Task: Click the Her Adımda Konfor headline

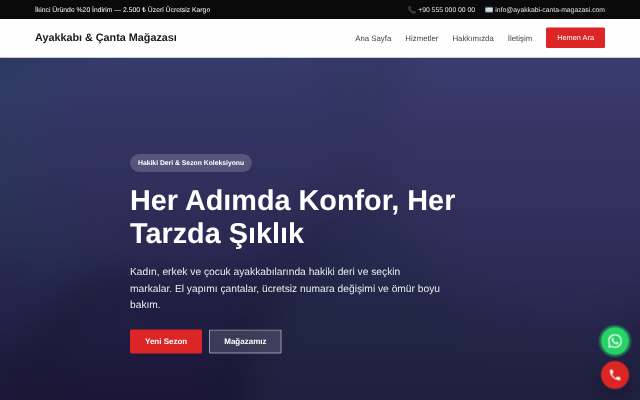Action: [x=292, y=217]
